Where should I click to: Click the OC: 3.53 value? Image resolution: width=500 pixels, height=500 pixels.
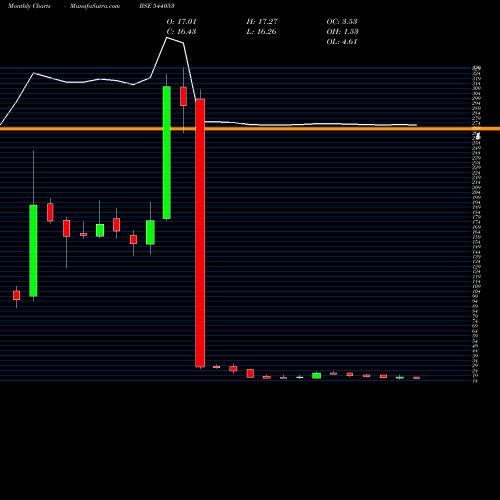click(342, 21)
